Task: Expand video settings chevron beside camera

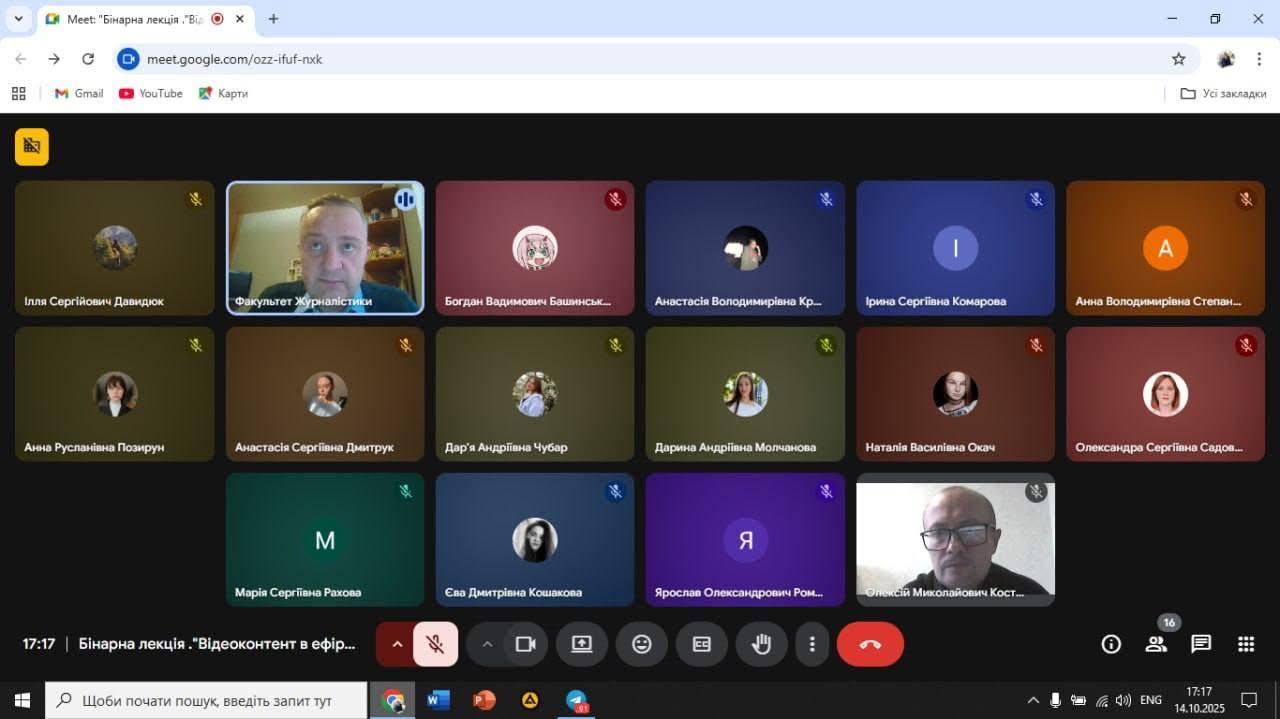Action: click(488, 644)
